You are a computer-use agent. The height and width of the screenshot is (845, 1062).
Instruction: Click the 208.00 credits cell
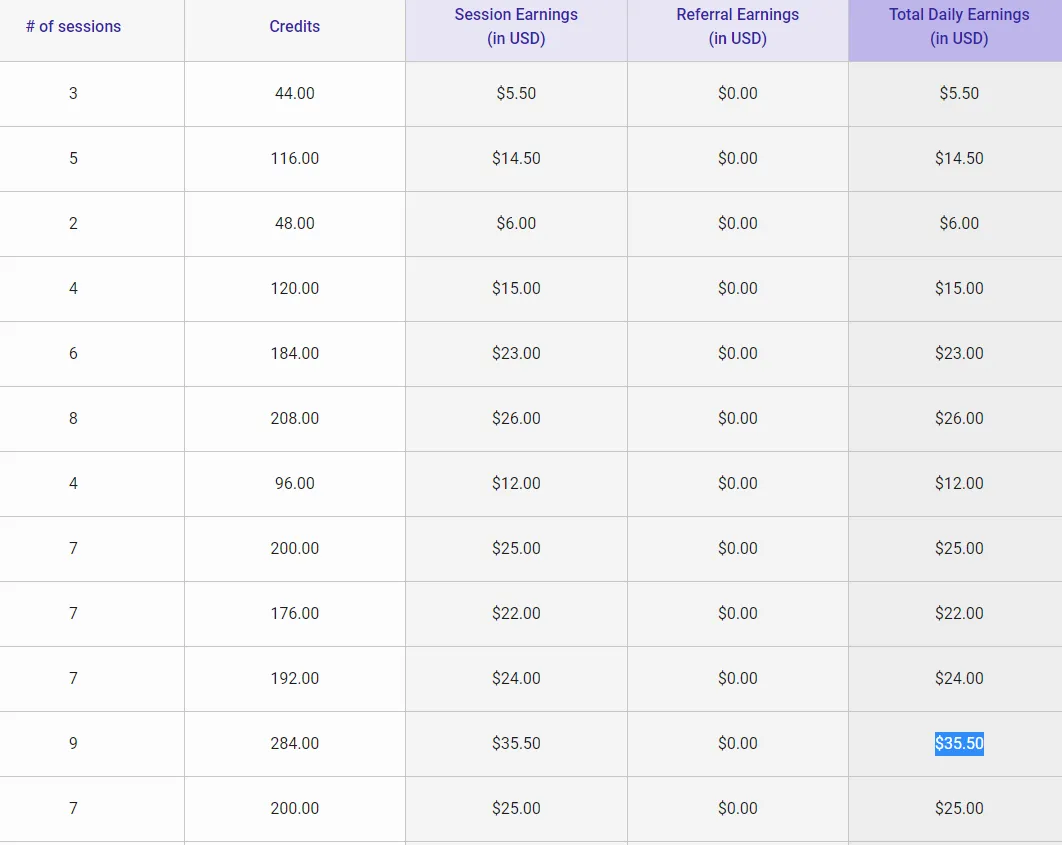coord(295,418)
